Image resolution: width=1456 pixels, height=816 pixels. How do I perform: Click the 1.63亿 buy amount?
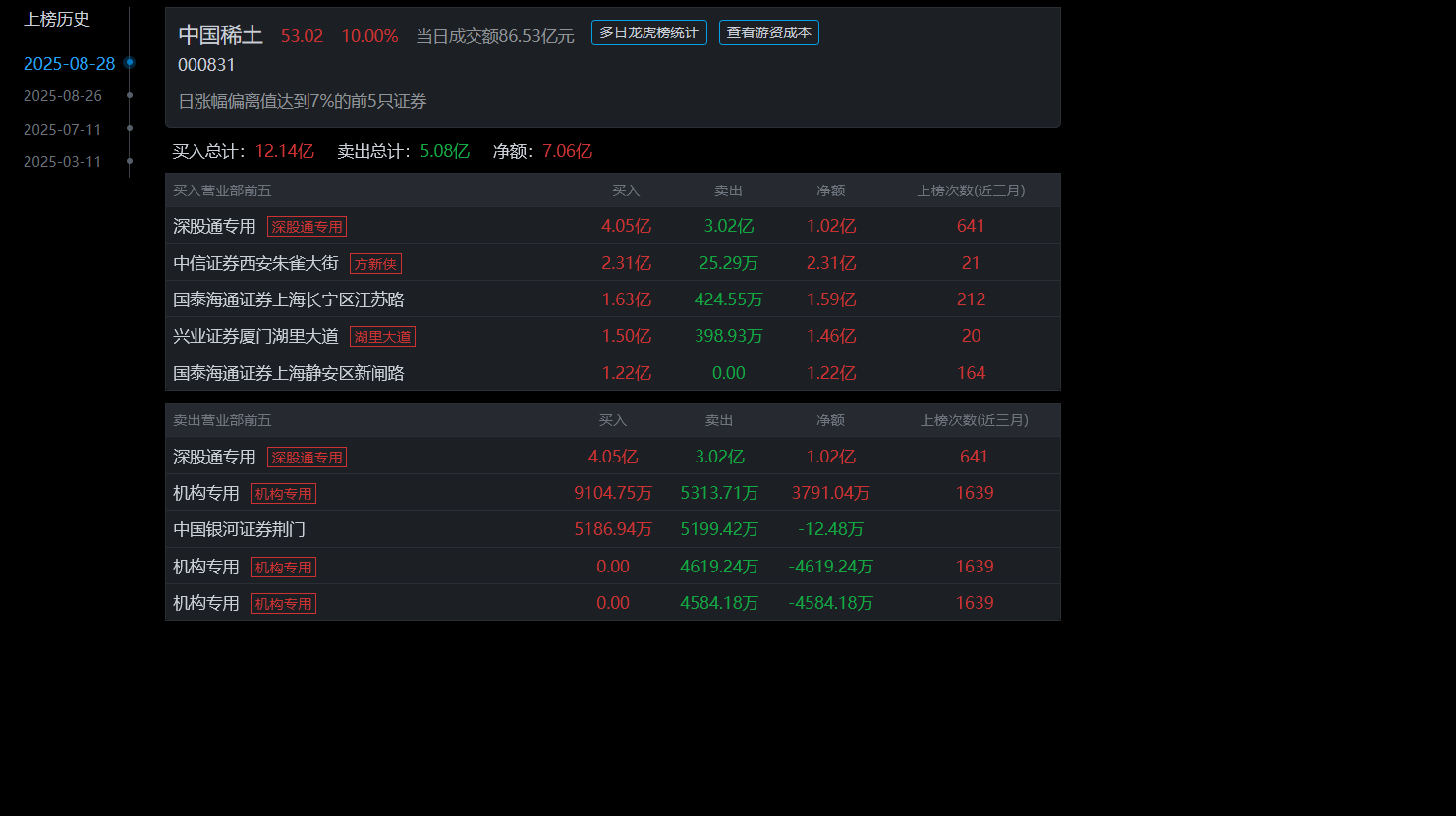tap(626, 299)
